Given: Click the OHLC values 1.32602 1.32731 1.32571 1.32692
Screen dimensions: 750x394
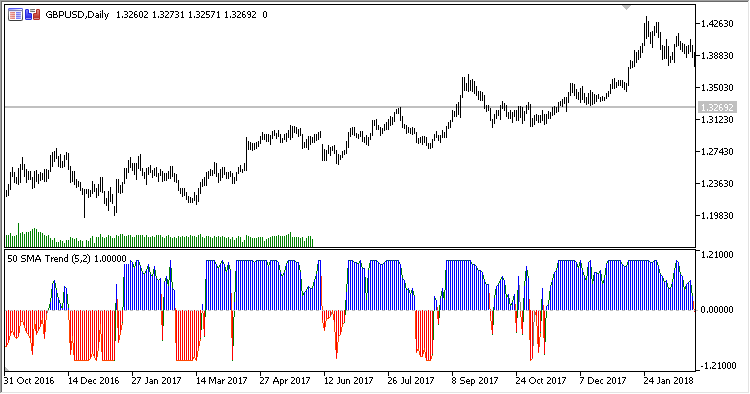Looking at the screenshot, I should [x=186, y=15].
